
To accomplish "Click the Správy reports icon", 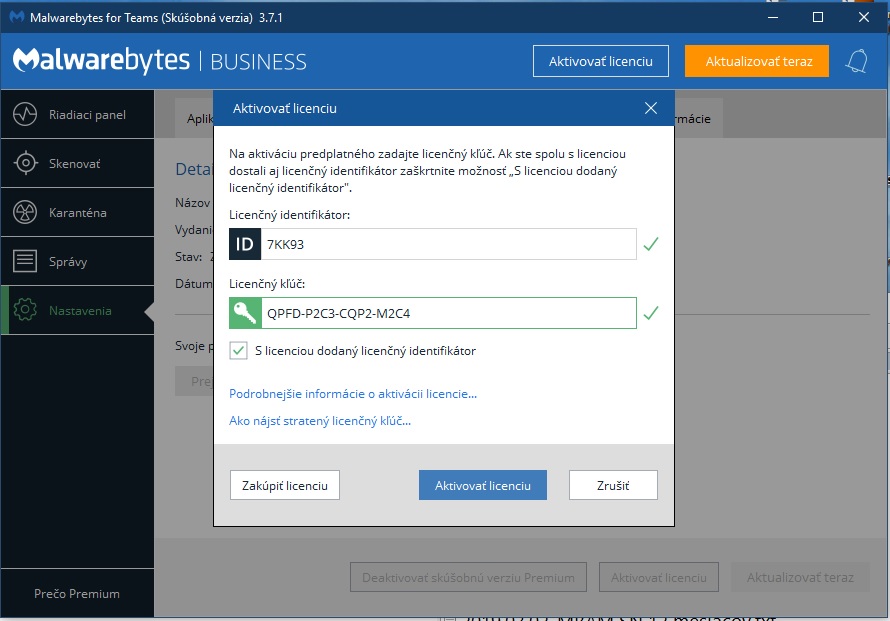I will (25, 261).
